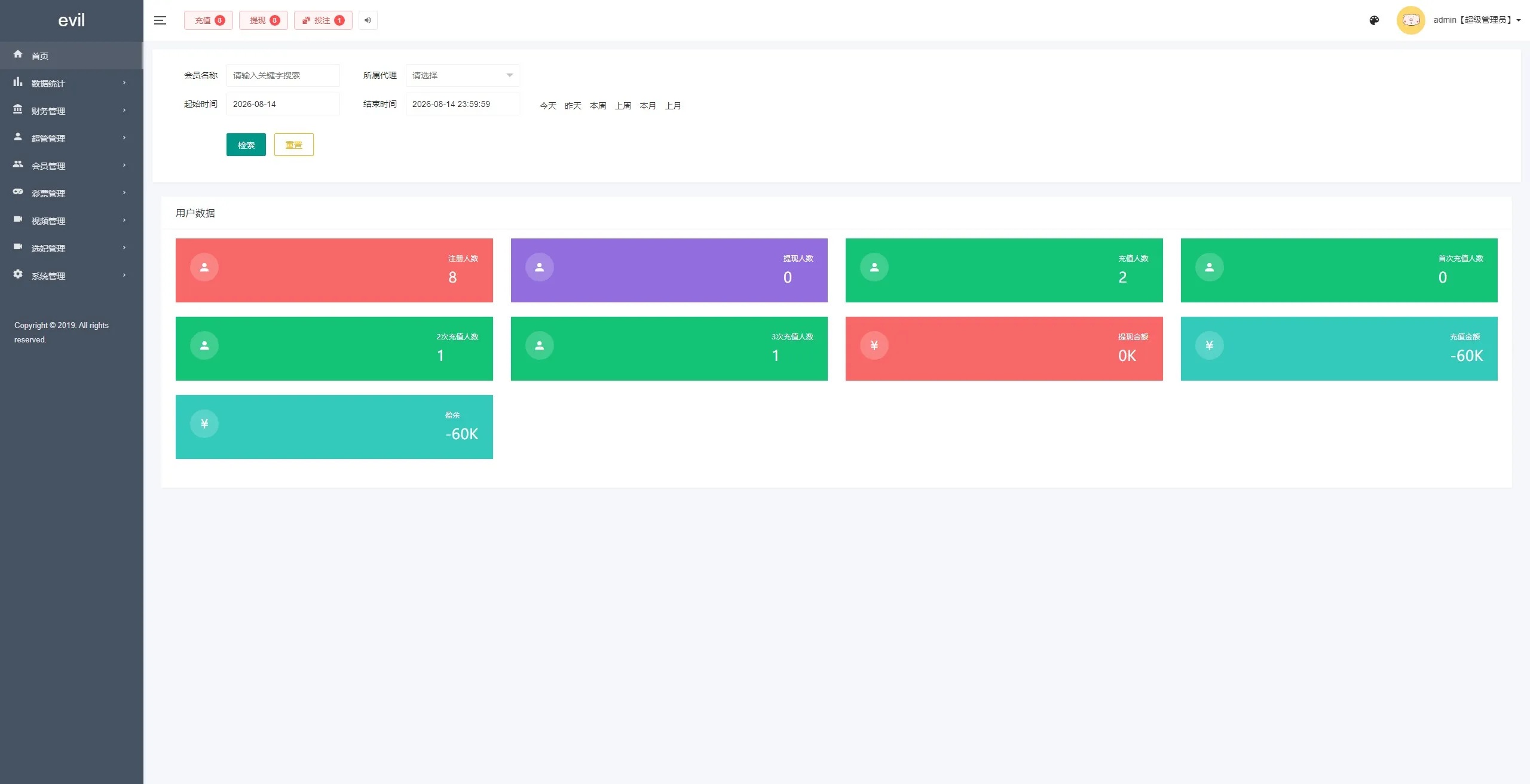Select the 本周 date shortcut

point(598,106)
